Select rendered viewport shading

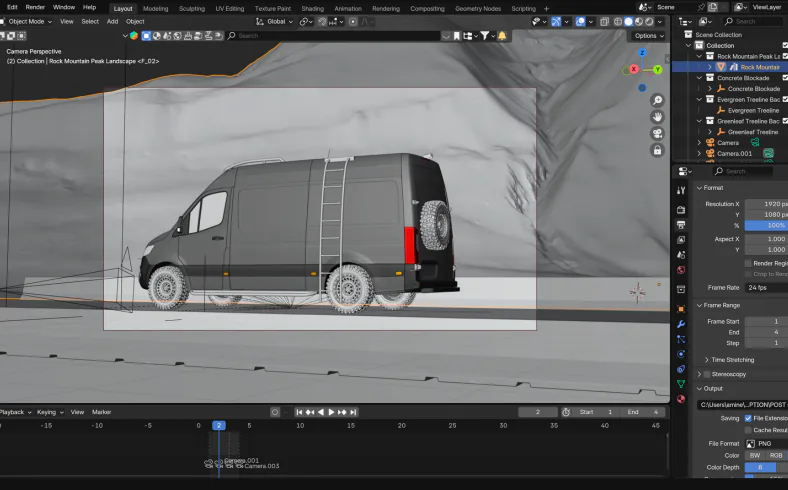click(649, 22)
